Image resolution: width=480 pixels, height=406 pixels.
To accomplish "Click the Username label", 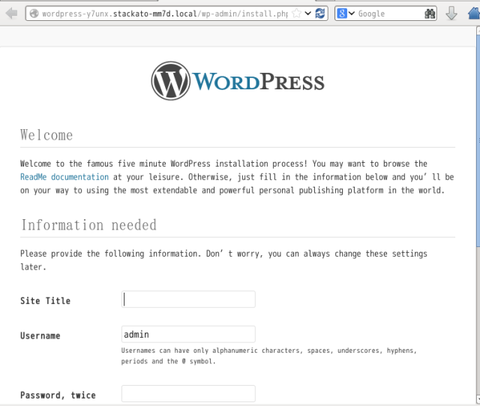I will [40, 336].
